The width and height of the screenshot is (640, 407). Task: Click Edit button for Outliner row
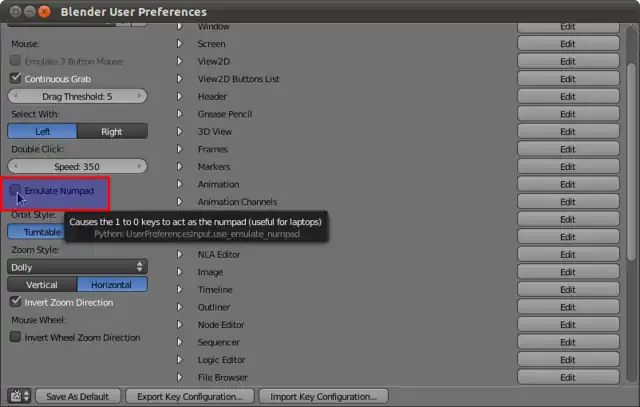[568, 307]
